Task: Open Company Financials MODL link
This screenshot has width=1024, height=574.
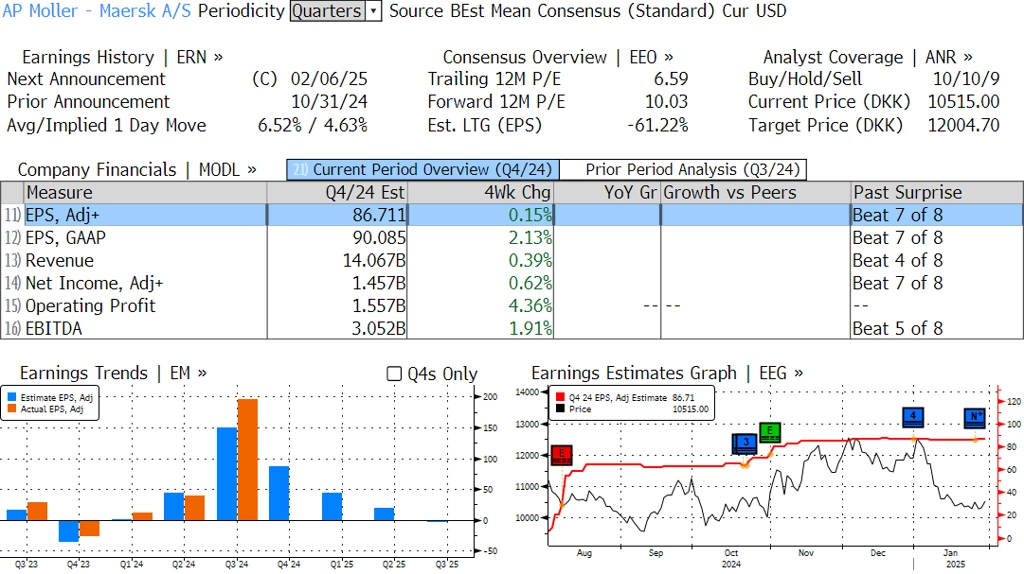Action: (x=137, y=170)
